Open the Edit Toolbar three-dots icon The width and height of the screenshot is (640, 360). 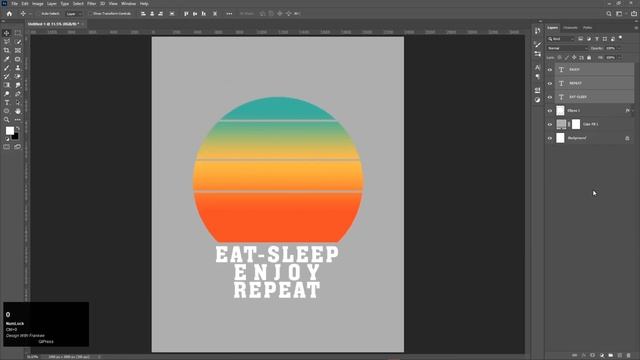pyautogui.click(x=18, y=120)
